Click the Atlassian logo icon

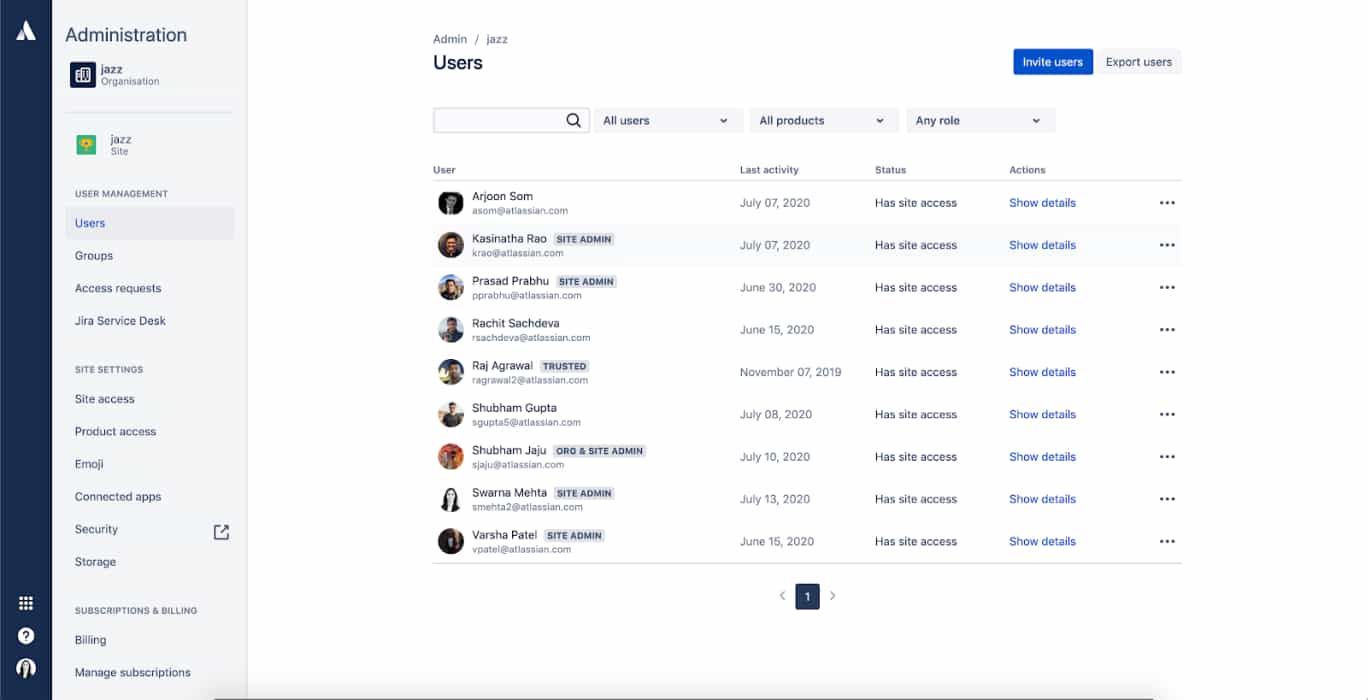[x=25, y=29]
